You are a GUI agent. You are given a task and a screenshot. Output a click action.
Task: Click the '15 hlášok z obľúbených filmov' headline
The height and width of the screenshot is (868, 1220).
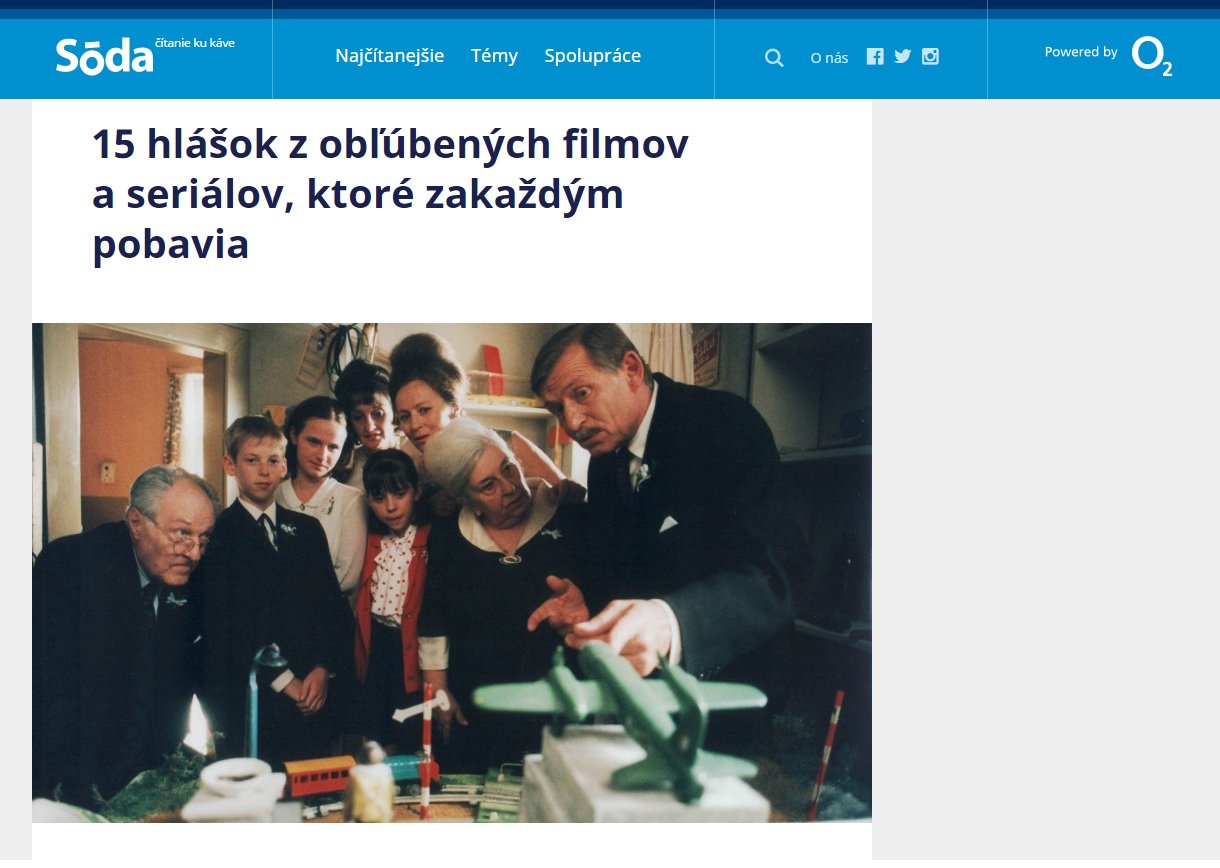(x=391, y=145)
